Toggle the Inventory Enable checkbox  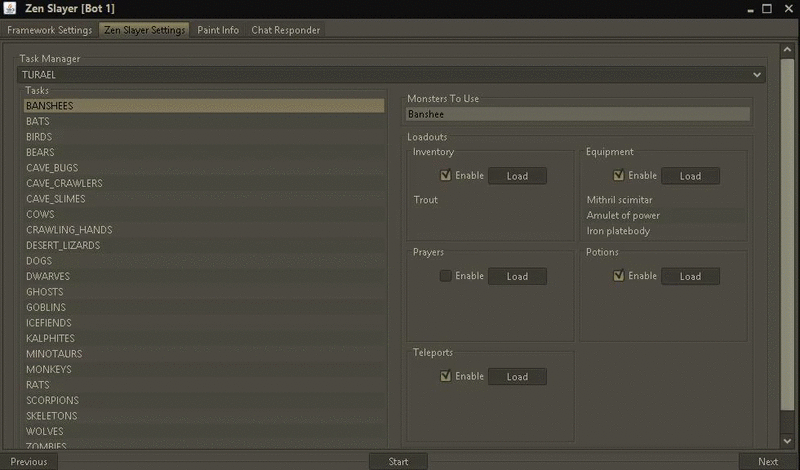pos(445,175)
